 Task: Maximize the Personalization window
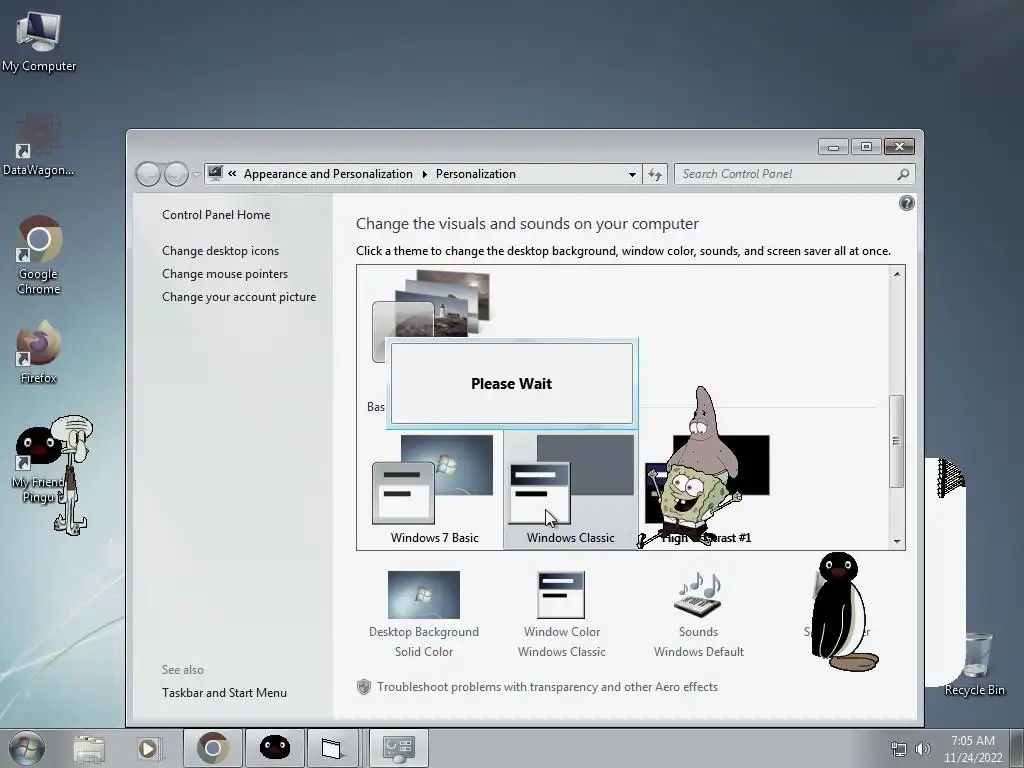pyautogui.click(x=867, y=147)
